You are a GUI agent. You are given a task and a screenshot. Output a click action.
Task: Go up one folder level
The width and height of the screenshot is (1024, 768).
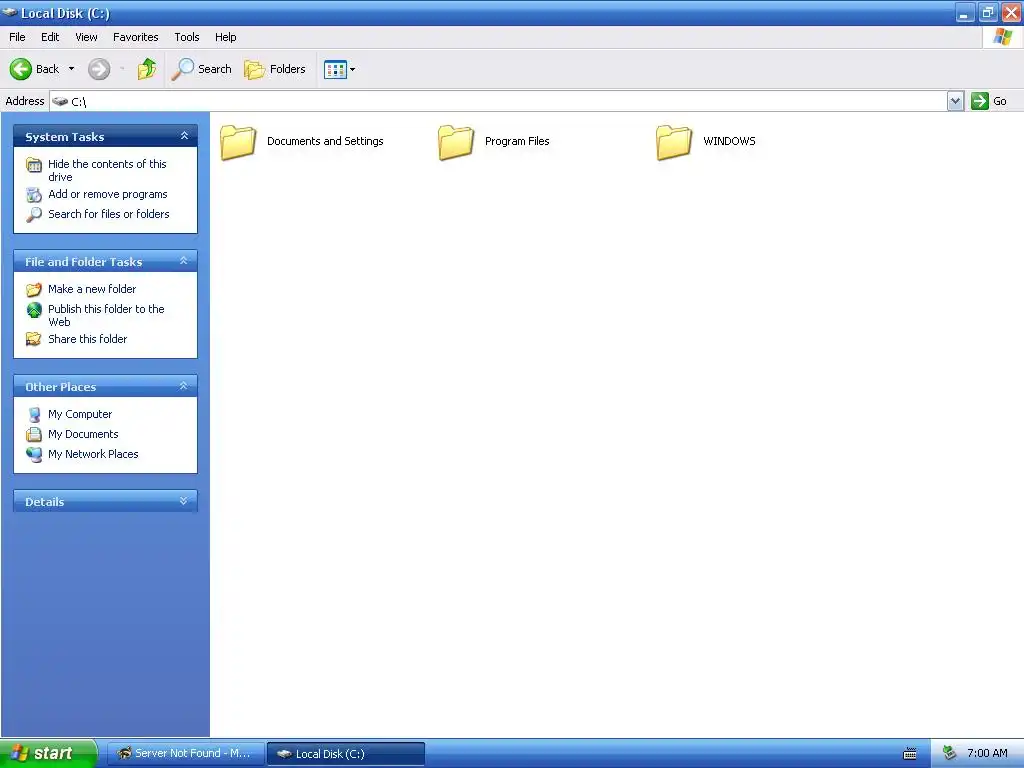(147, 69)
